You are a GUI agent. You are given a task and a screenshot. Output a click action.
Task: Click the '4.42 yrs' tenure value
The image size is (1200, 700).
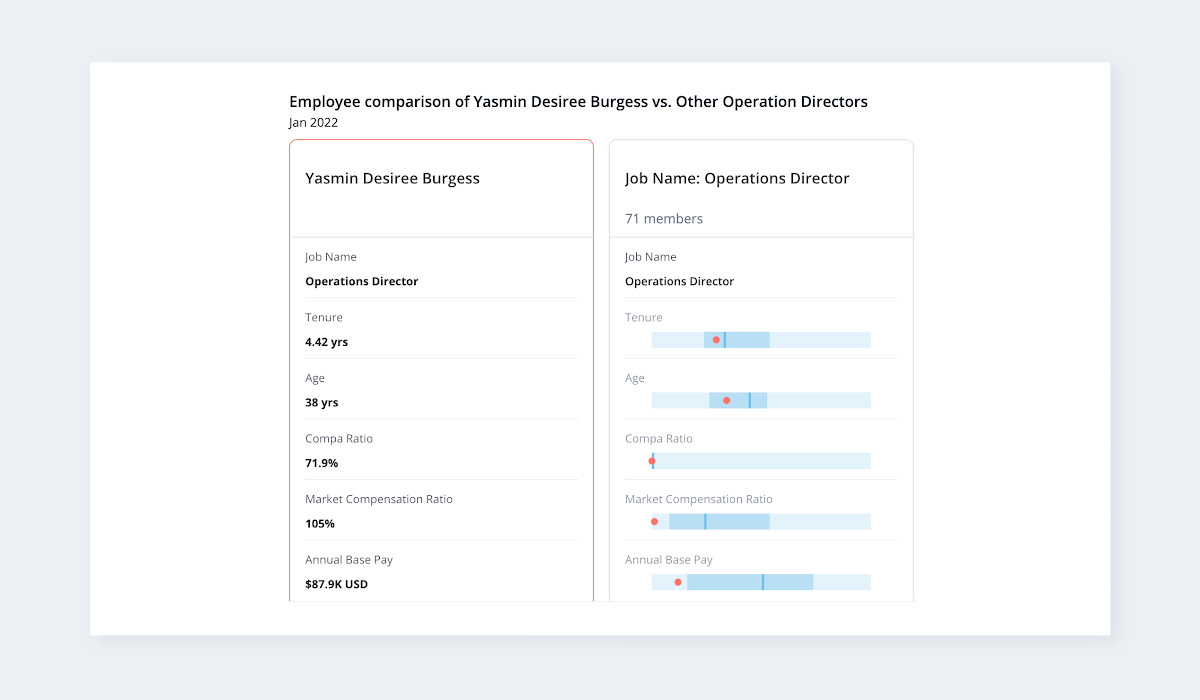coord(327,342)
